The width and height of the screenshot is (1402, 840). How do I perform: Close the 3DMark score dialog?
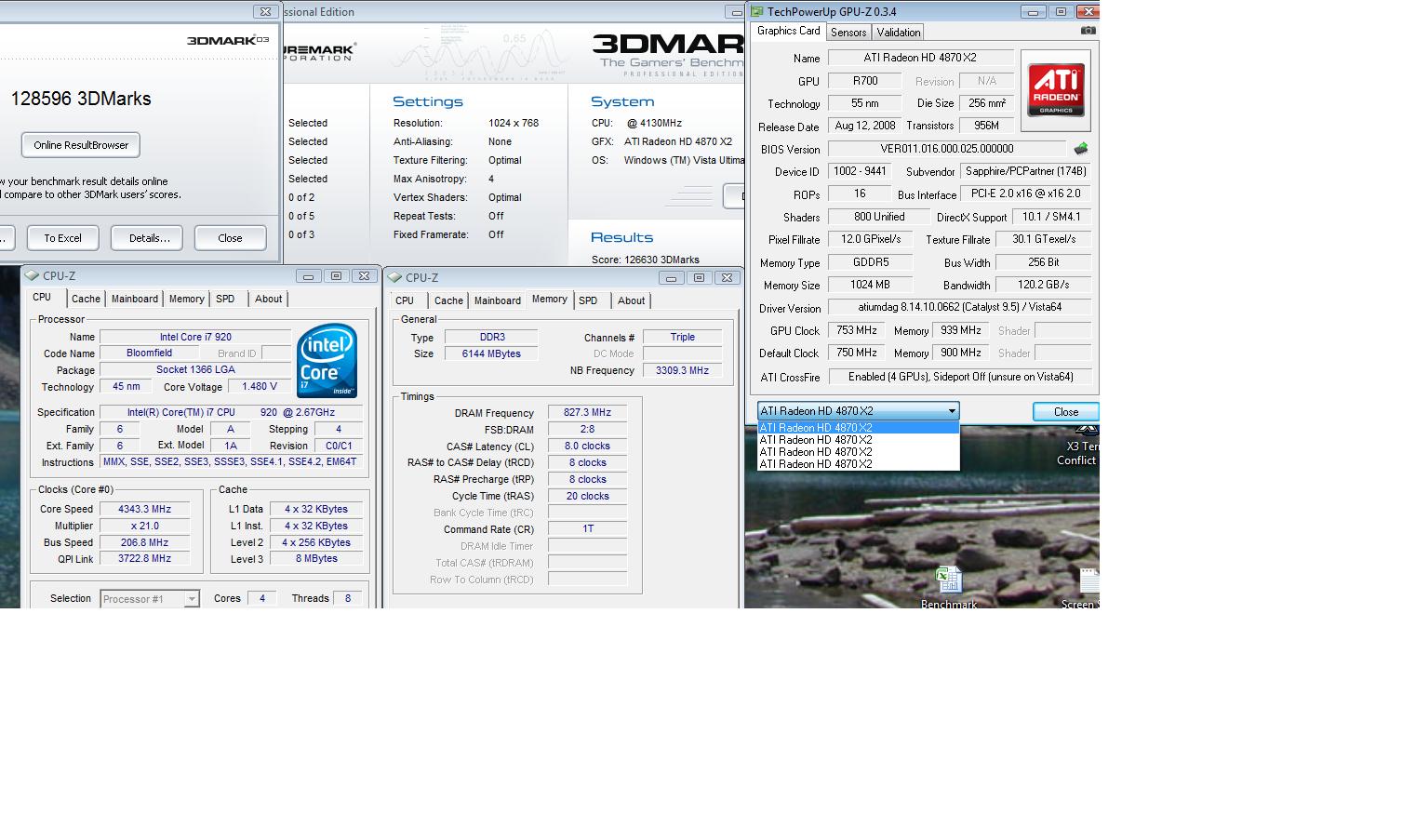230,238
